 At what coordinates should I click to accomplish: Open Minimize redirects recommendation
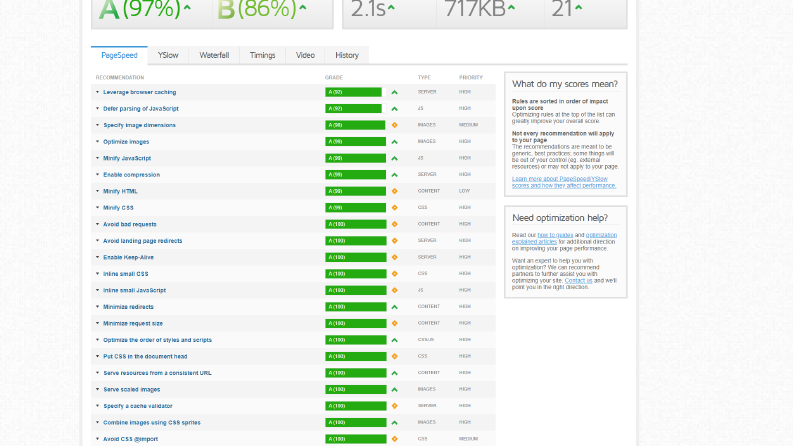pyautogui.click(x=128, y=307)
